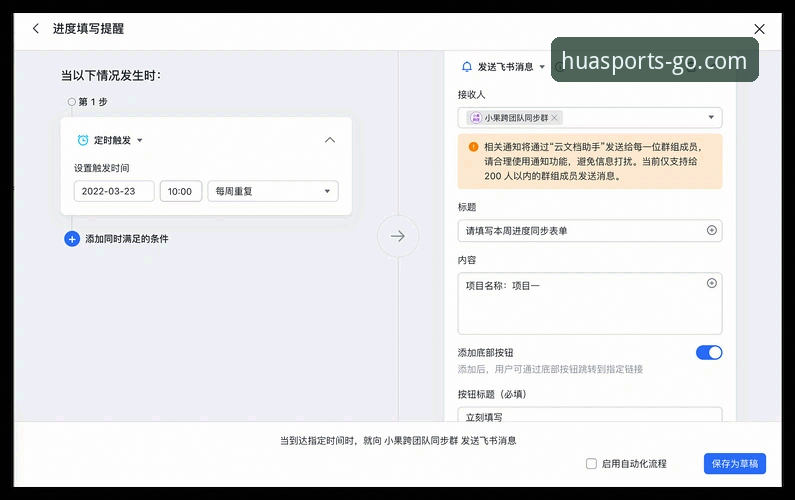Click the 设置触发时间 label
This screenshot has width=795, height=500.
[x=101, y=168]
